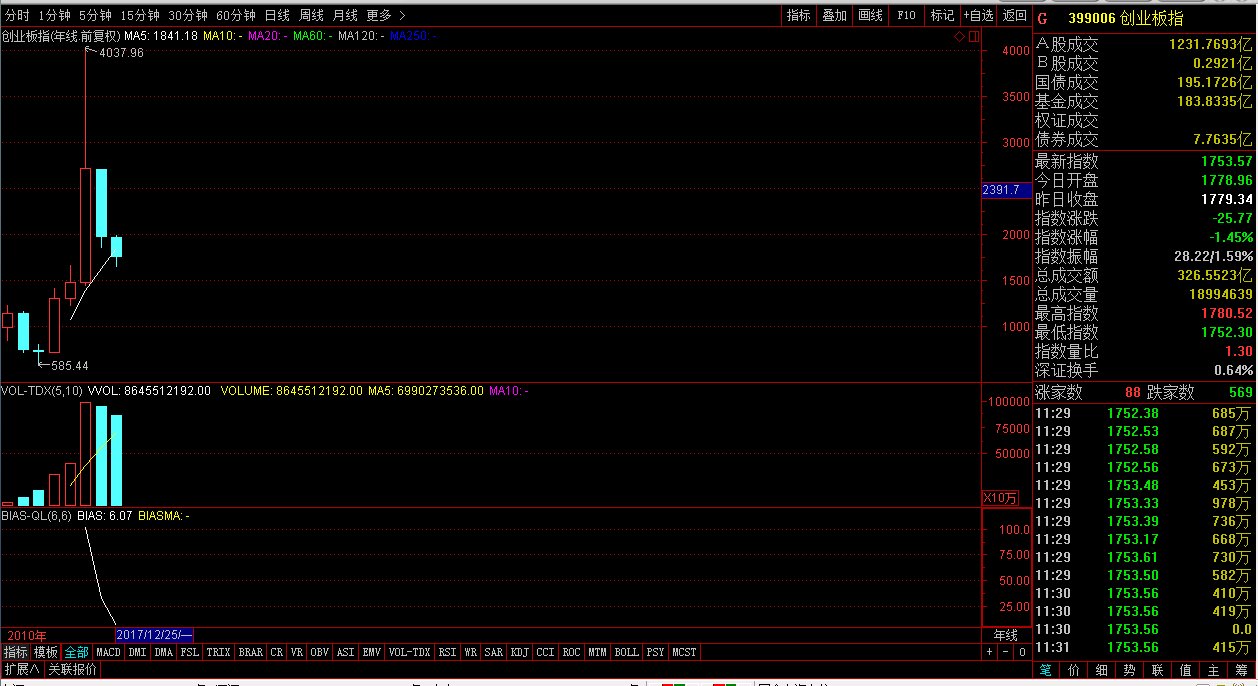This screenshot has height=686, width=1258.
Task: Click the +自选 add to watchlist button
Action: pos(978,16)
